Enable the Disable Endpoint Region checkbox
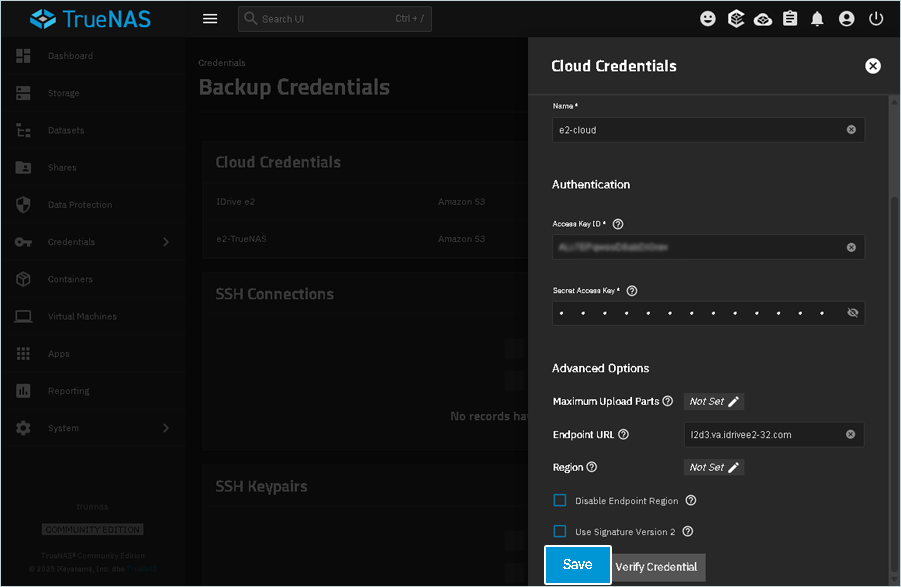The image size is (901, 587). [560, 500]
